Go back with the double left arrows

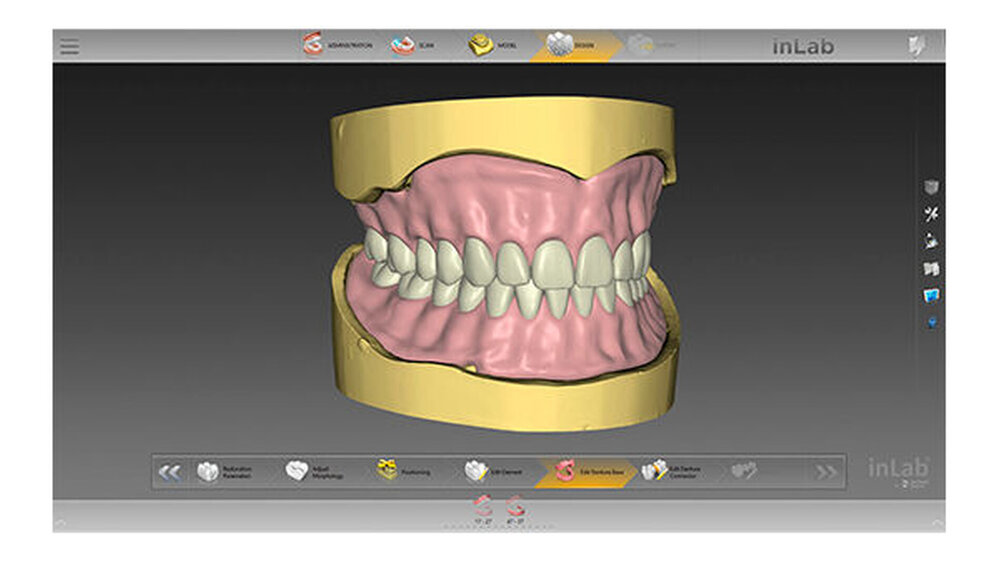(170, 472)
